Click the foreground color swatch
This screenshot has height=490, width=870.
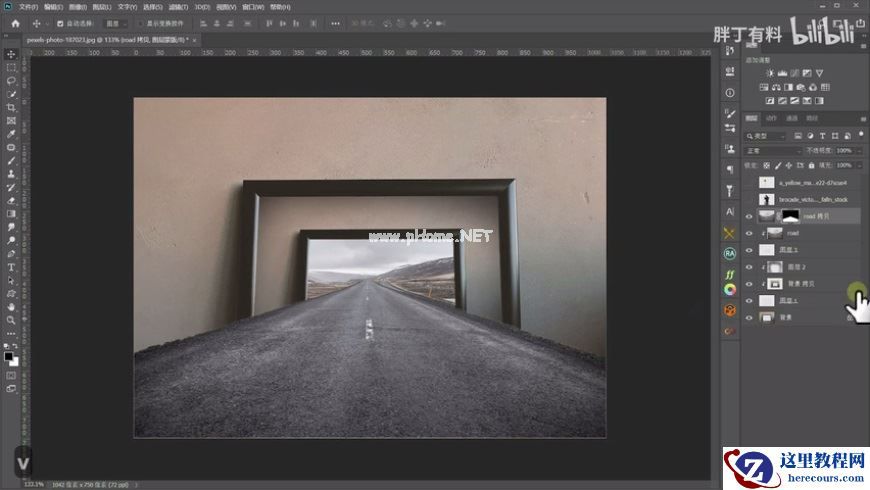click(x=8, y=357)
